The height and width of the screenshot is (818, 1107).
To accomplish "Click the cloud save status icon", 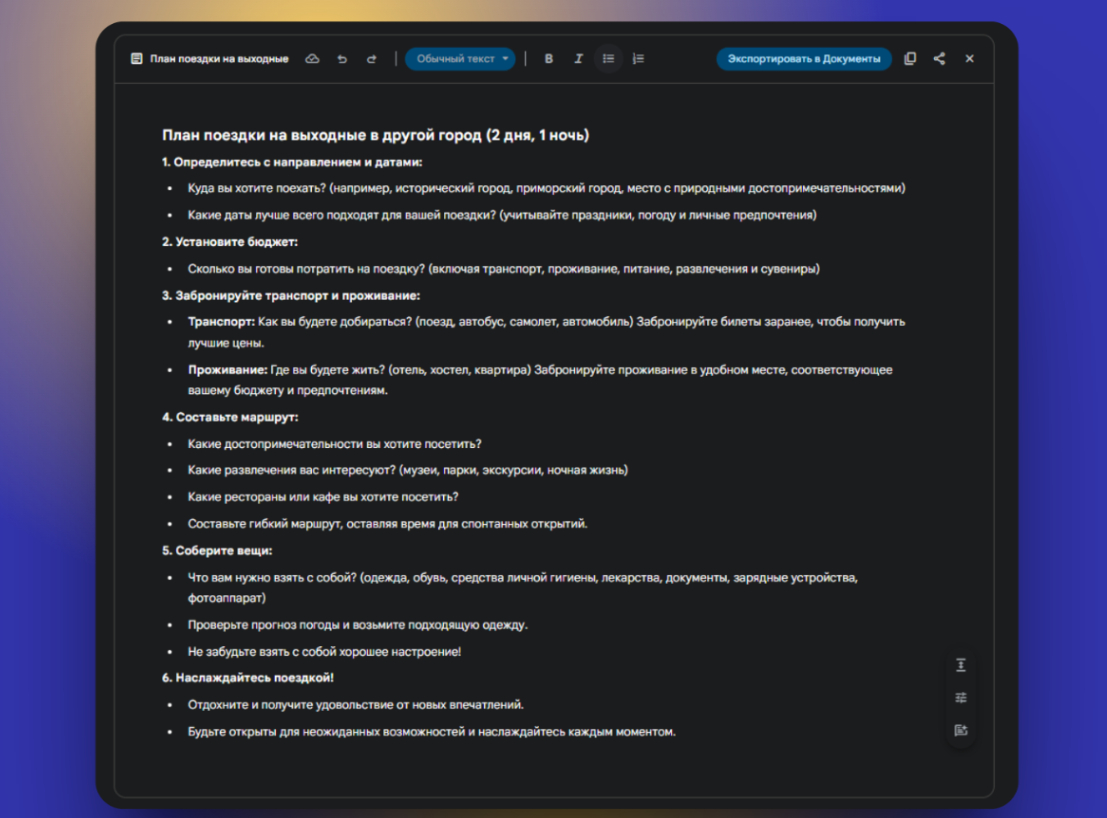I will [312, 59].
